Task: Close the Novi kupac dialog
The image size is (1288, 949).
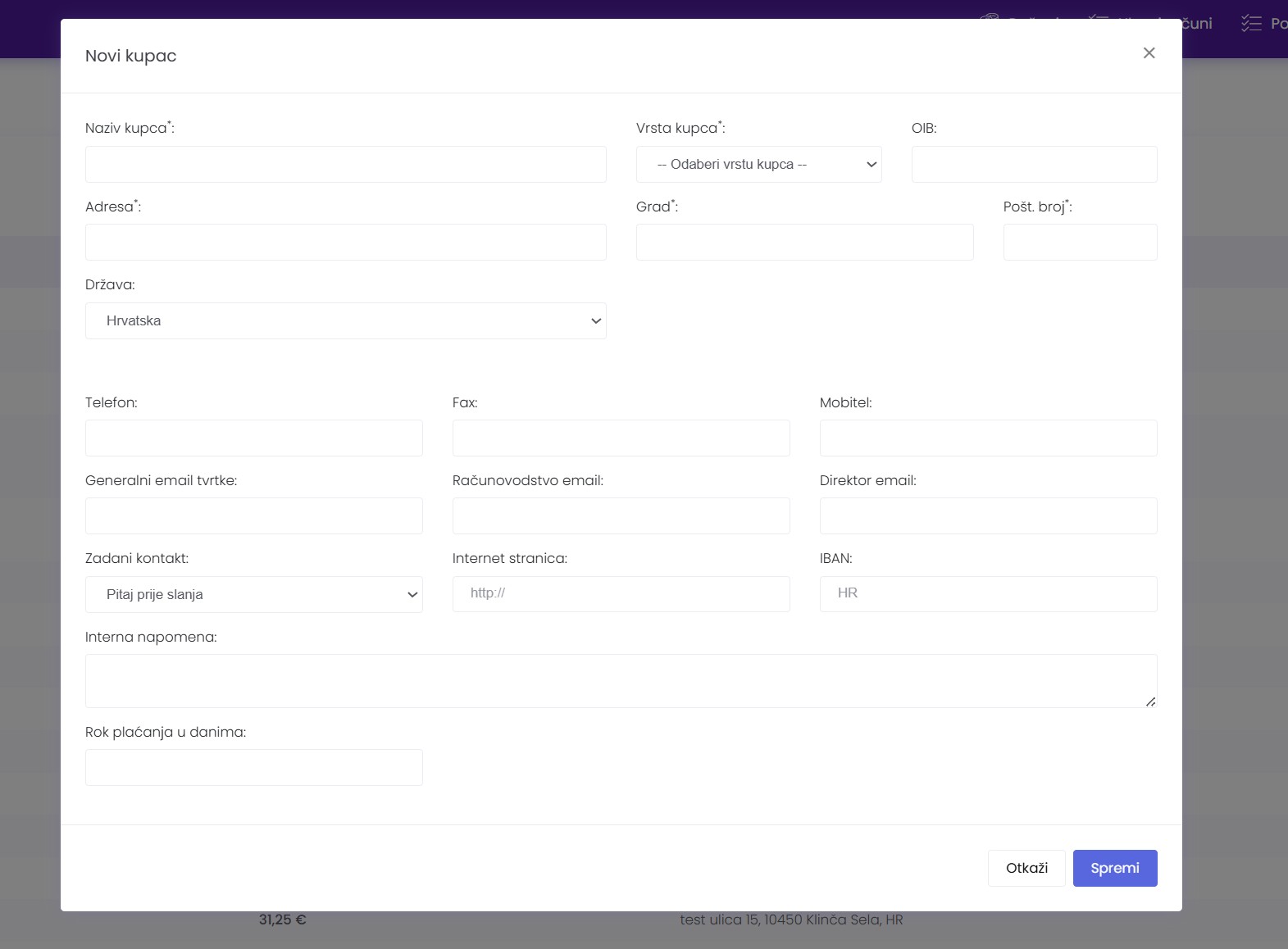Action: point(1149,53)
